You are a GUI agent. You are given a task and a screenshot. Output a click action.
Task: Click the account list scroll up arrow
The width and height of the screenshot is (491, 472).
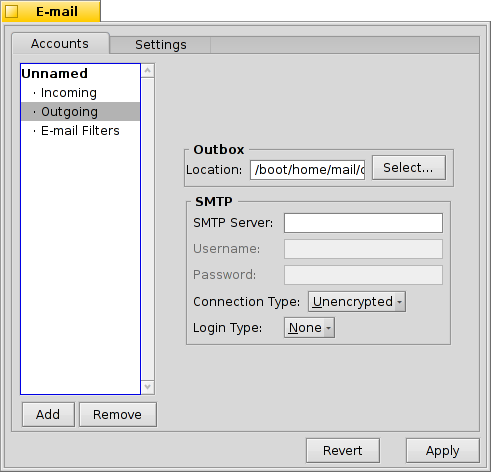[x=148, y=71]
